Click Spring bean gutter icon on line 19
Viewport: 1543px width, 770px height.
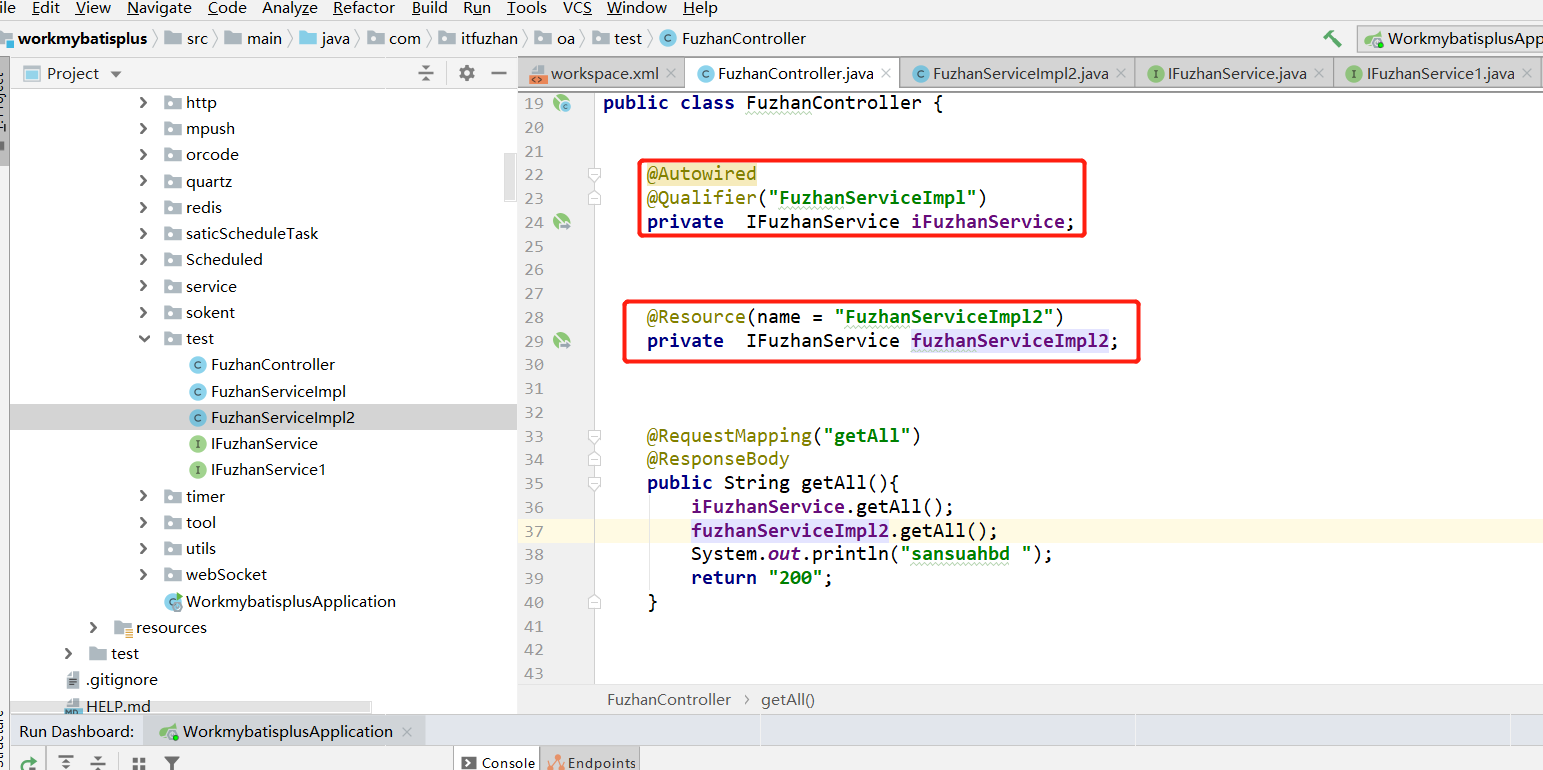[562, 103]
